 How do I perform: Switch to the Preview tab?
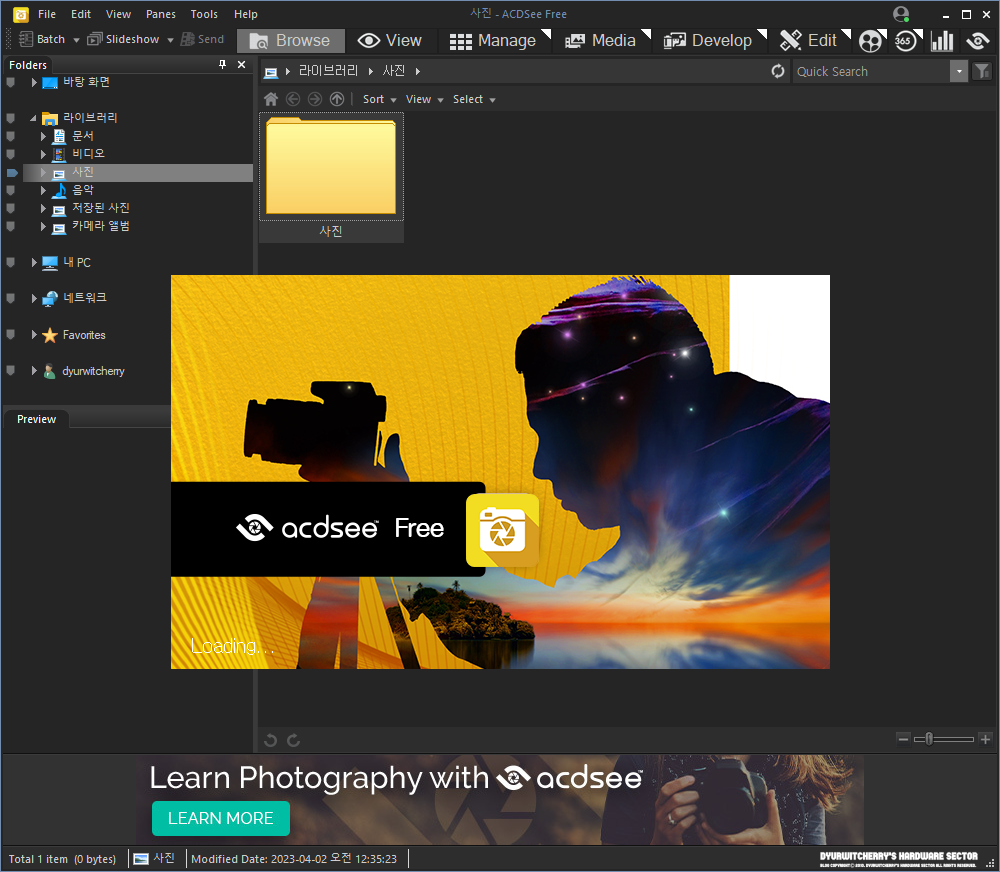coord(36,419)
